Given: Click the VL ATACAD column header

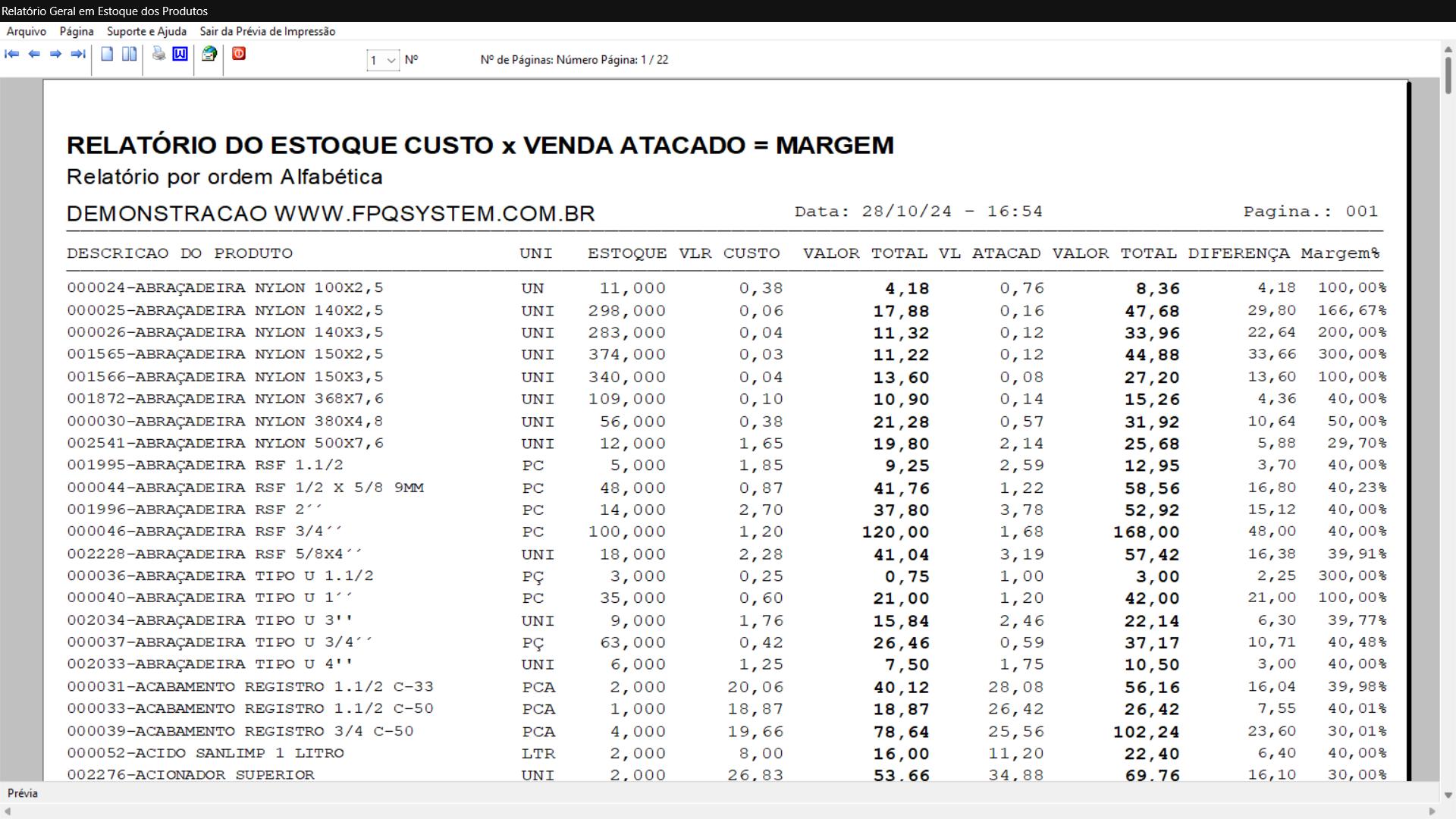Looking at the screenshot, I should click(x=989, y=253).
